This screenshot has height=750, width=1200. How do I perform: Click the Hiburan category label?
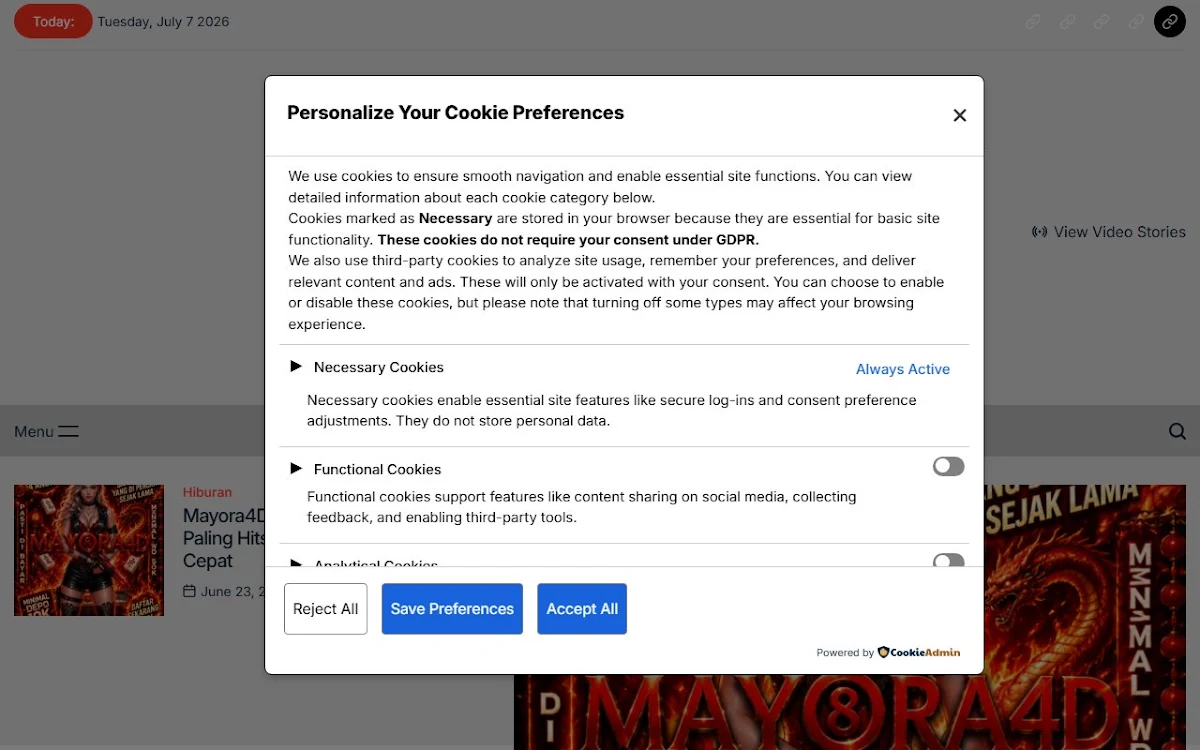point(207,492)
